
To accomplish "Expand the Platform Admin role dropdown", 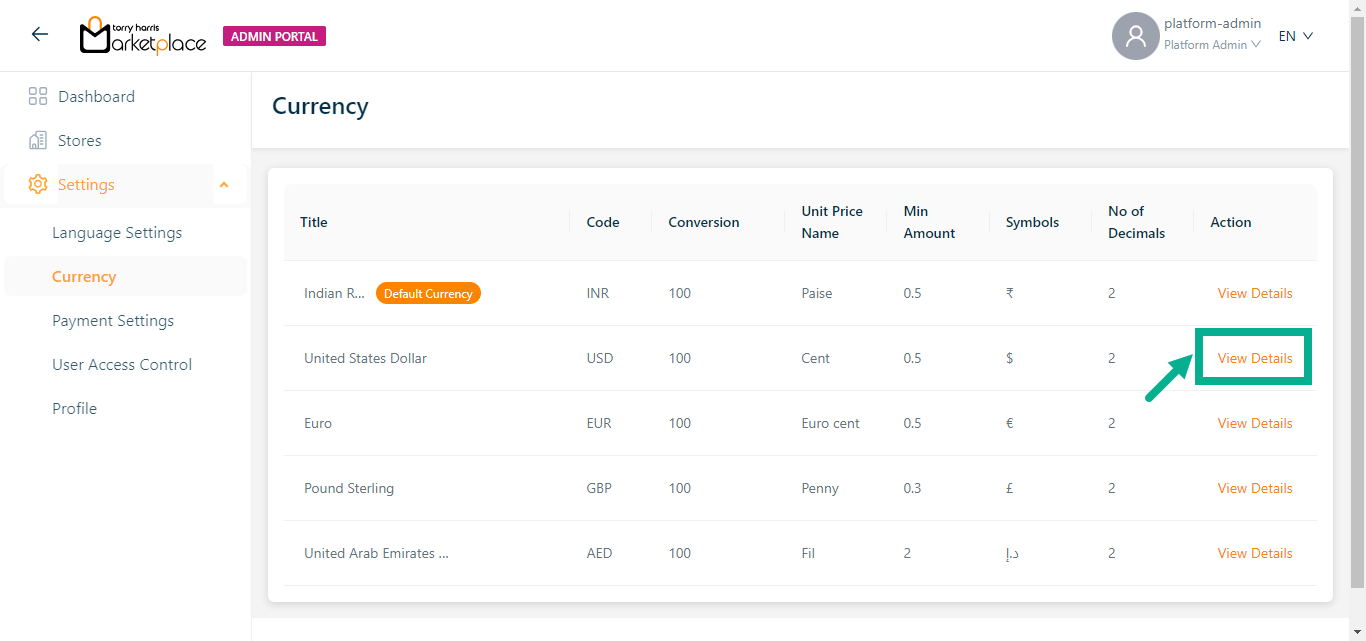I will tap(1212, 45).
